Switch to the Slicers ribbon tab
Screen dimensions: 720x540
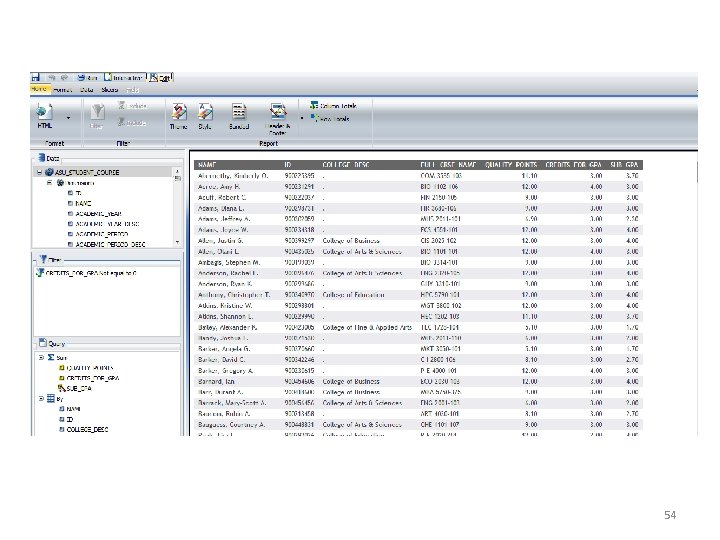[110, 90]
